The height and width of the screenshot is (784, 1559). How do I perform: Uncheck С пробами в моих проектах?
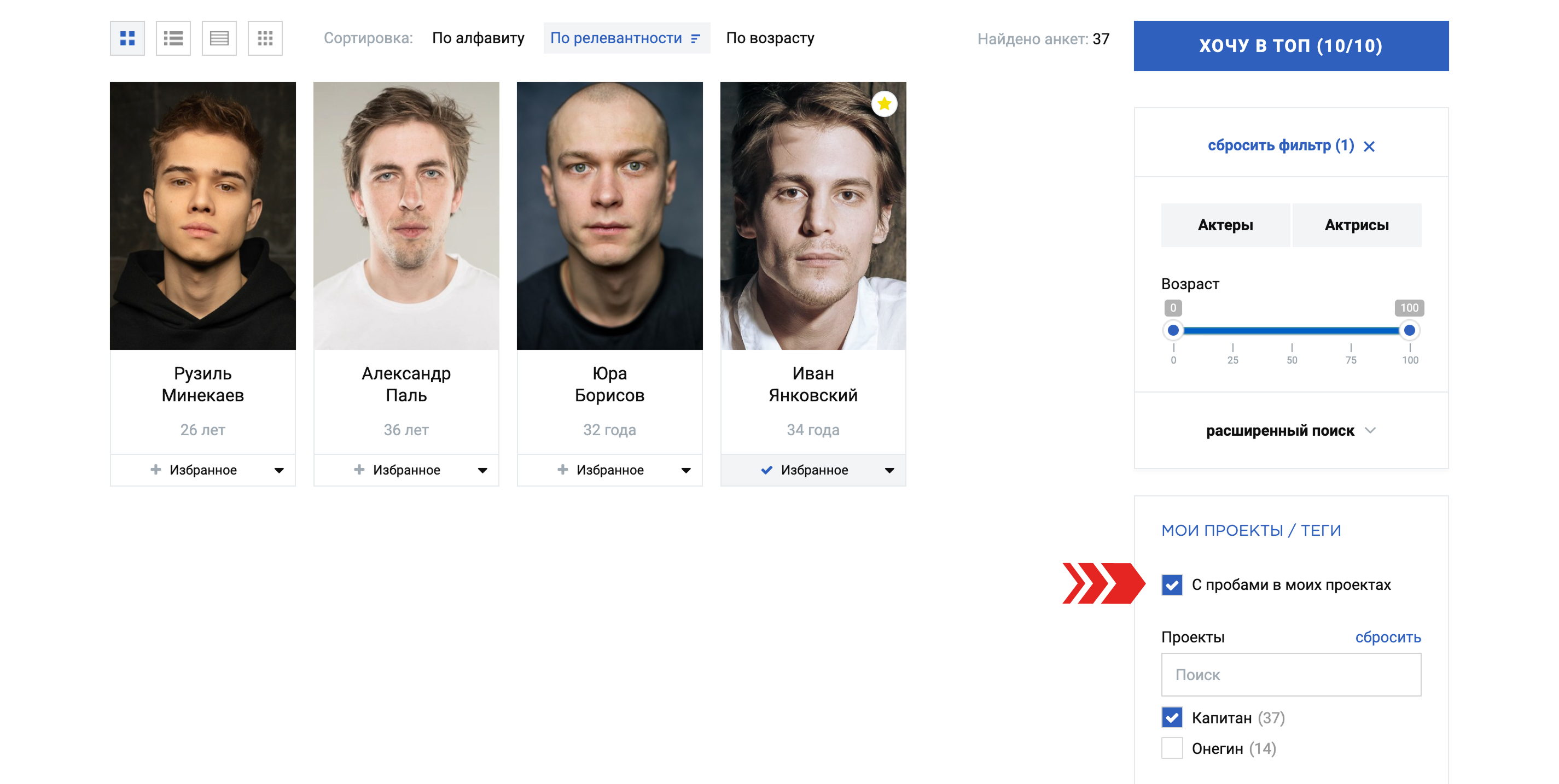[x=1172, y=585]
